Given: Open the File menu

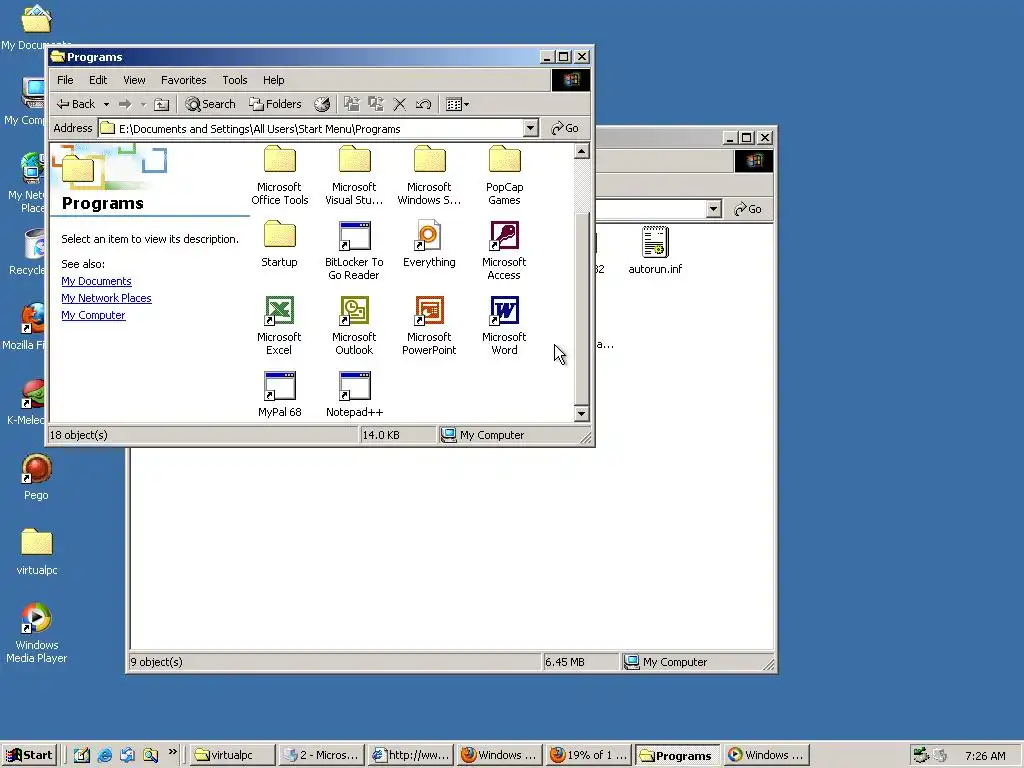Looking at the screenshot, I should pyautogui.click(x=65, y=80).
